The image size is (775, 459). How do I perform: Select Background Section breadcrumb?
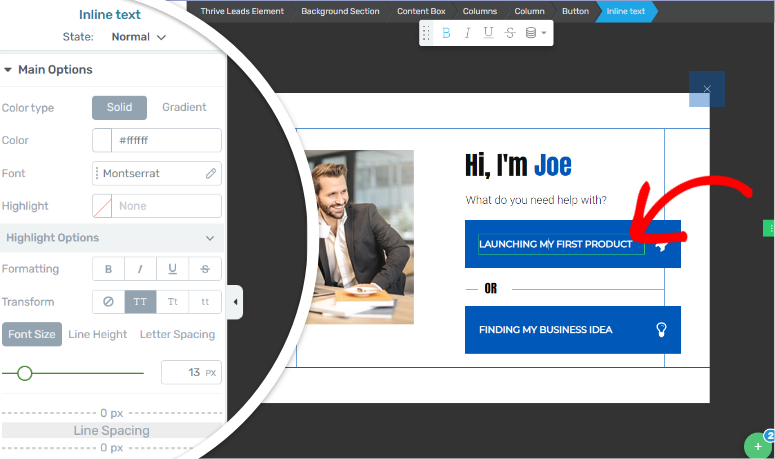[341, 11]
